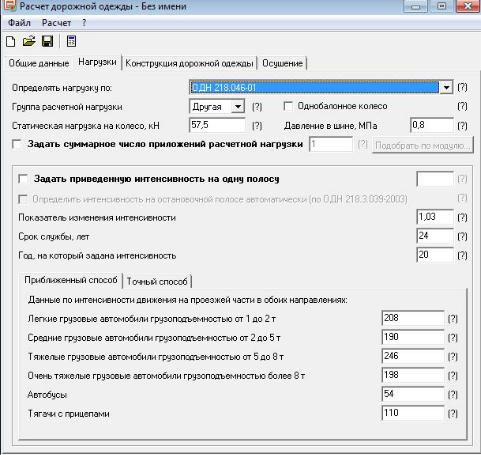Switch to Конструкция дорожной одежды tab

click(189, 63)
